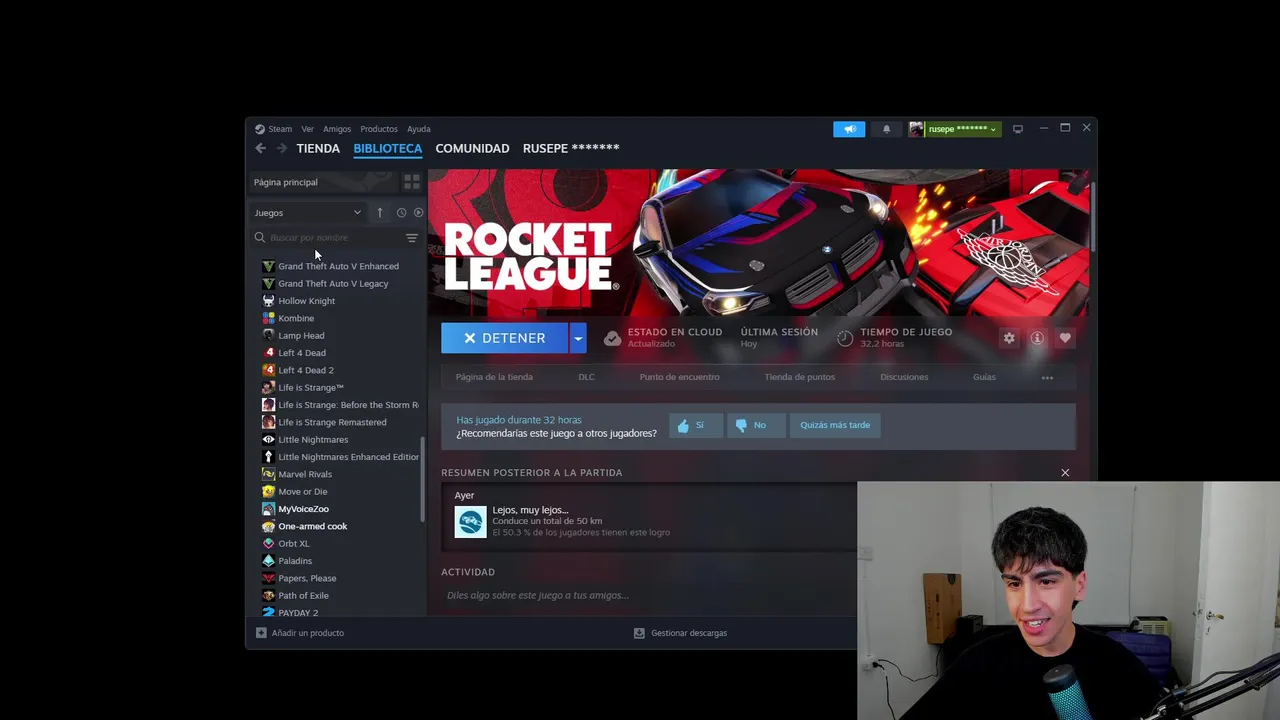The width and height of the screenshot is (1280, 720).
Task: Click the play time clock icon
Action: (845, 338)
